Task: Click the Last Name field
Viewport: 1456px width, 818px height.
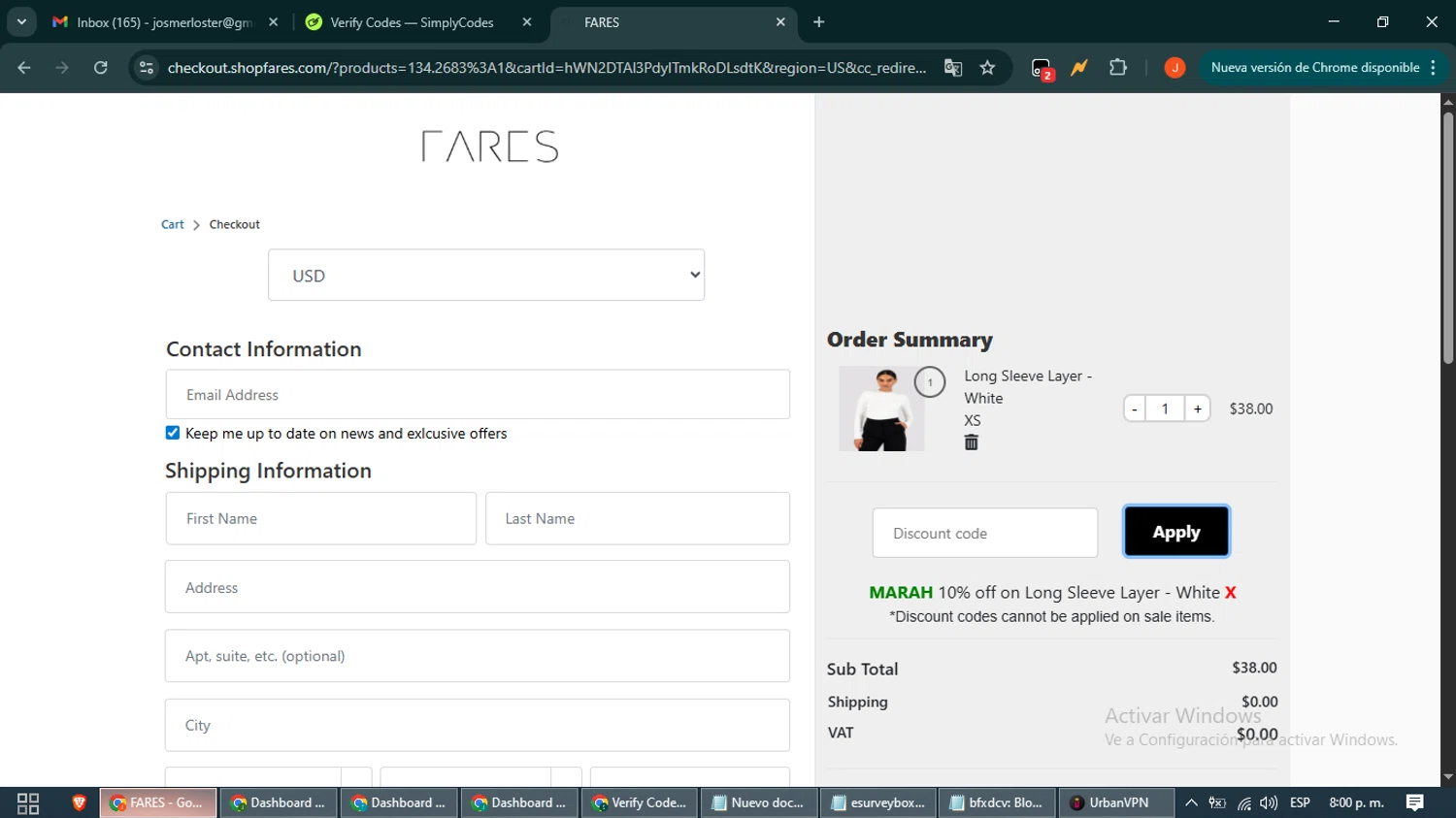Action: tap(638, 518)
